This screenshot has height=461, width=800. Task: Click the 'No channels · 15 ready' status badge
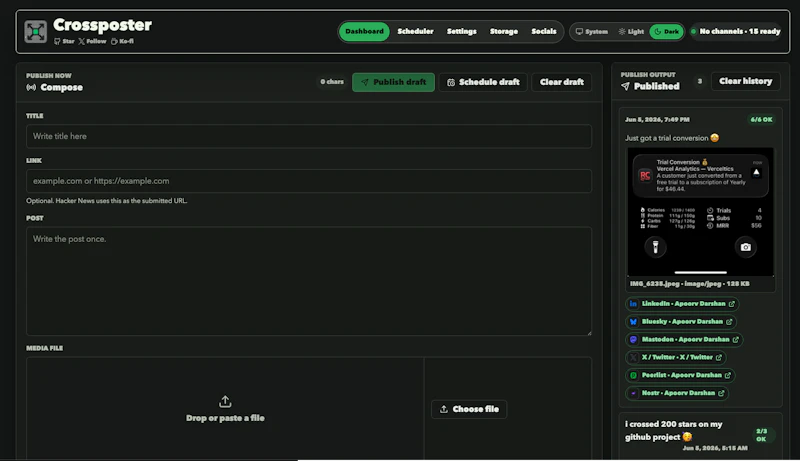[x=735, y=32]
